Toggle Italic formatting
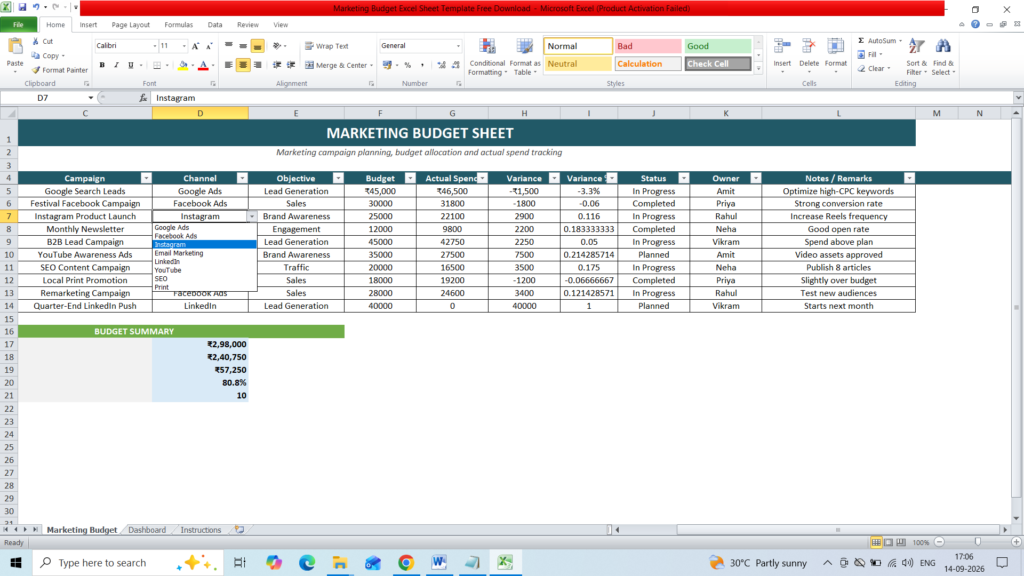1024x576 pixels. (x=116, y=65)
